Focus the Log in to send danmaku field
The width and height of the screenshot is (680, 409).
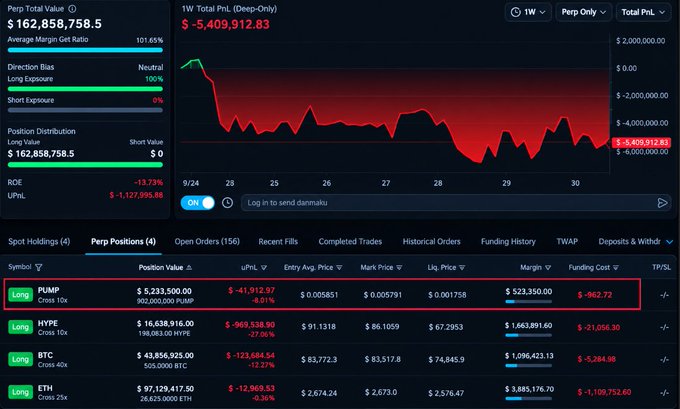456,203
